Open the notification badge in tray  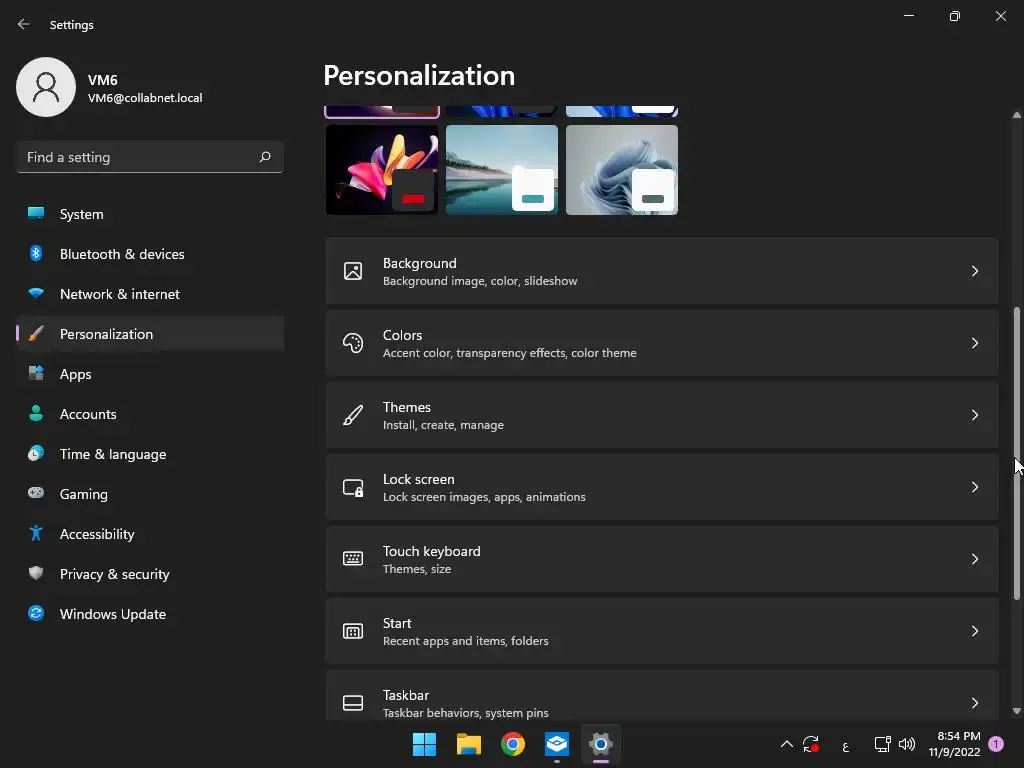996,744
